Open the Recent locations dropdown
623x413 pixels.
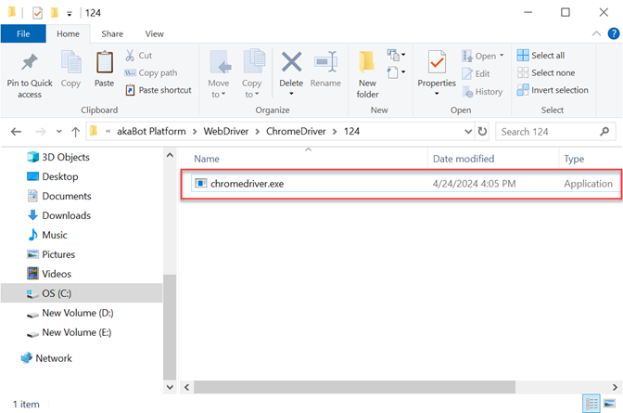[59, 132]
